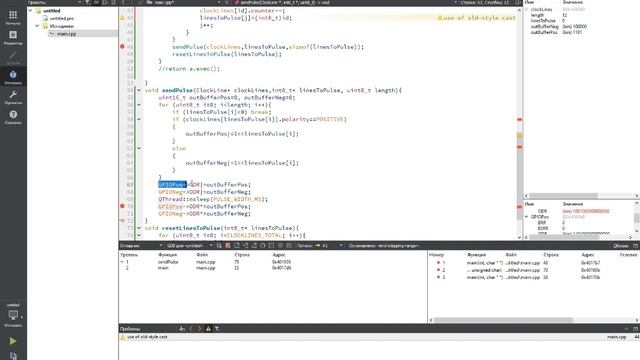Open the sendPulse symbol dropdown

347,2
